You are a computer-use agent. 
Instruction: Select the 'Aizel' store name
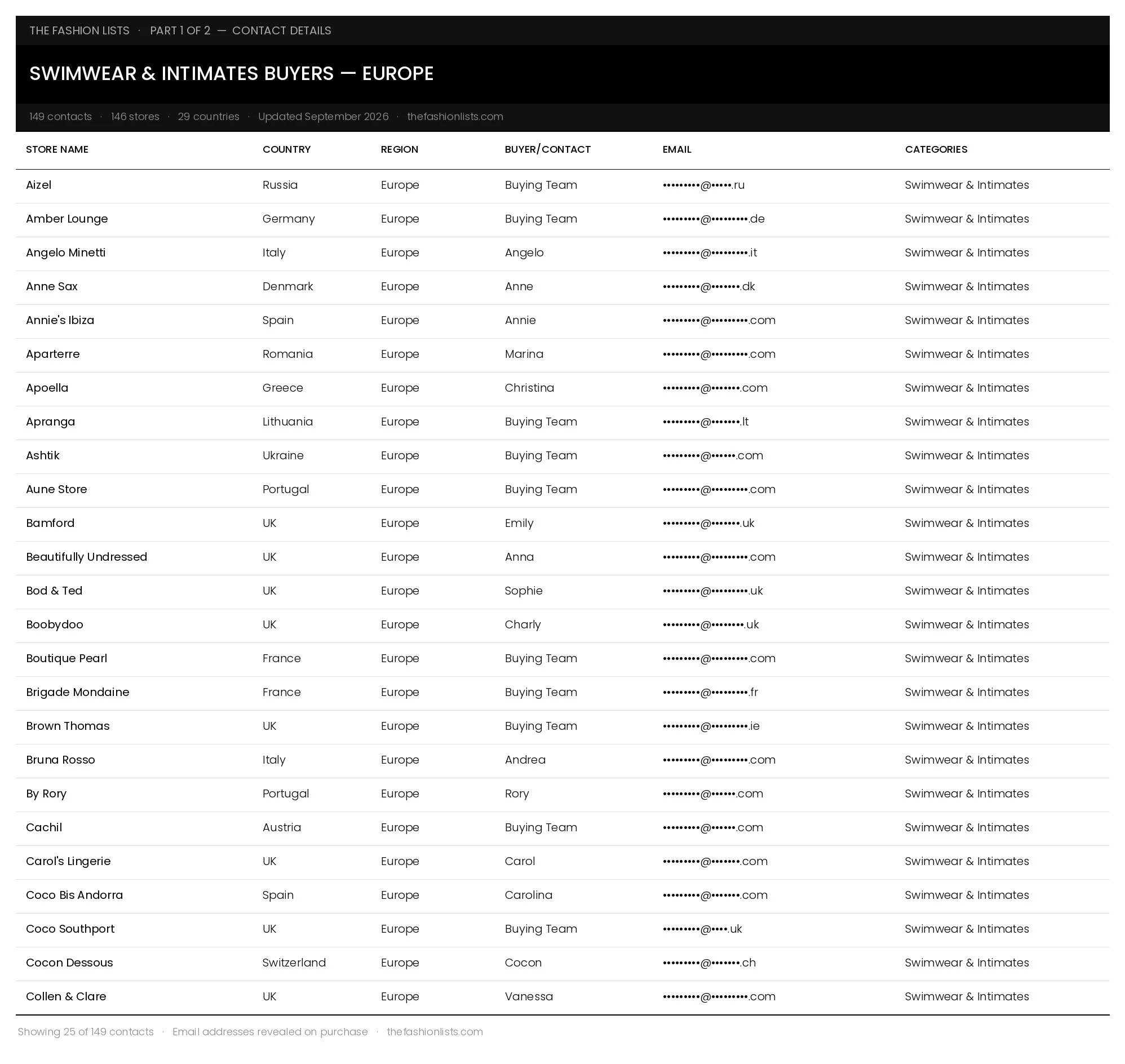pyautogui.click(x=38, y=185)
